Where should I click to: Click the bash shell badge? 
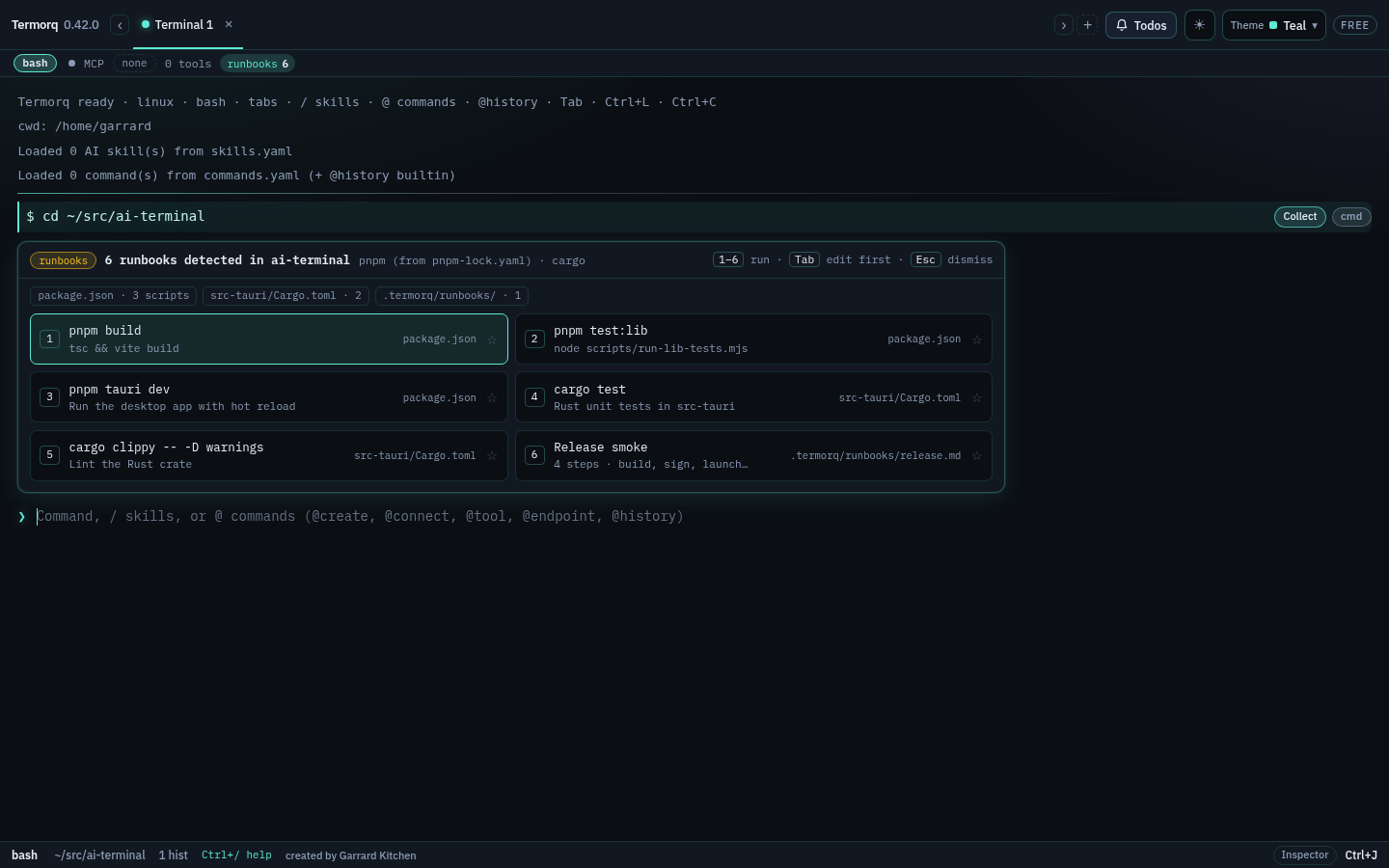pyautogui.click(x=35, y=64)
